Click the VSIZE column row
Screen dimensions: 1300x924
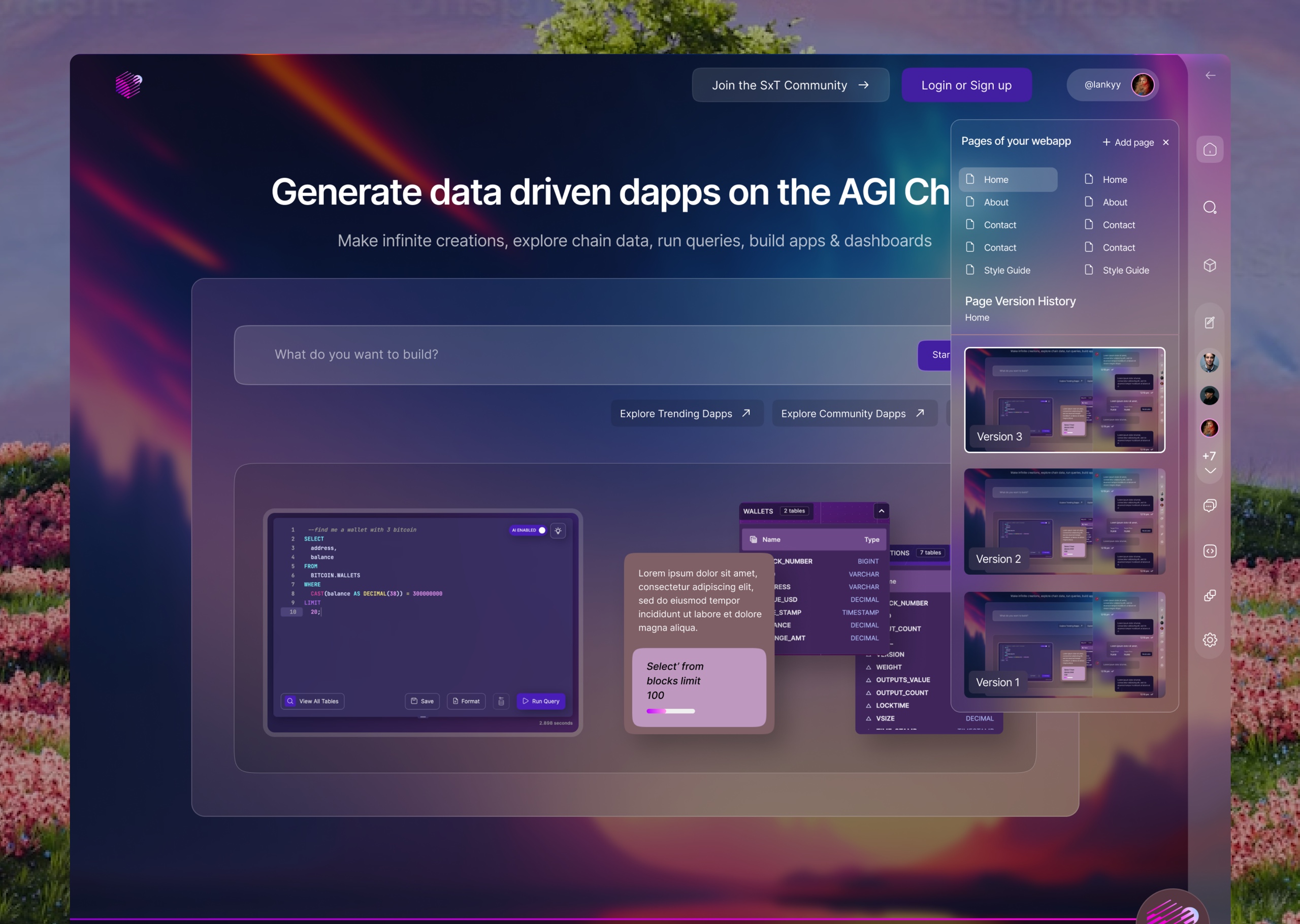931,718
